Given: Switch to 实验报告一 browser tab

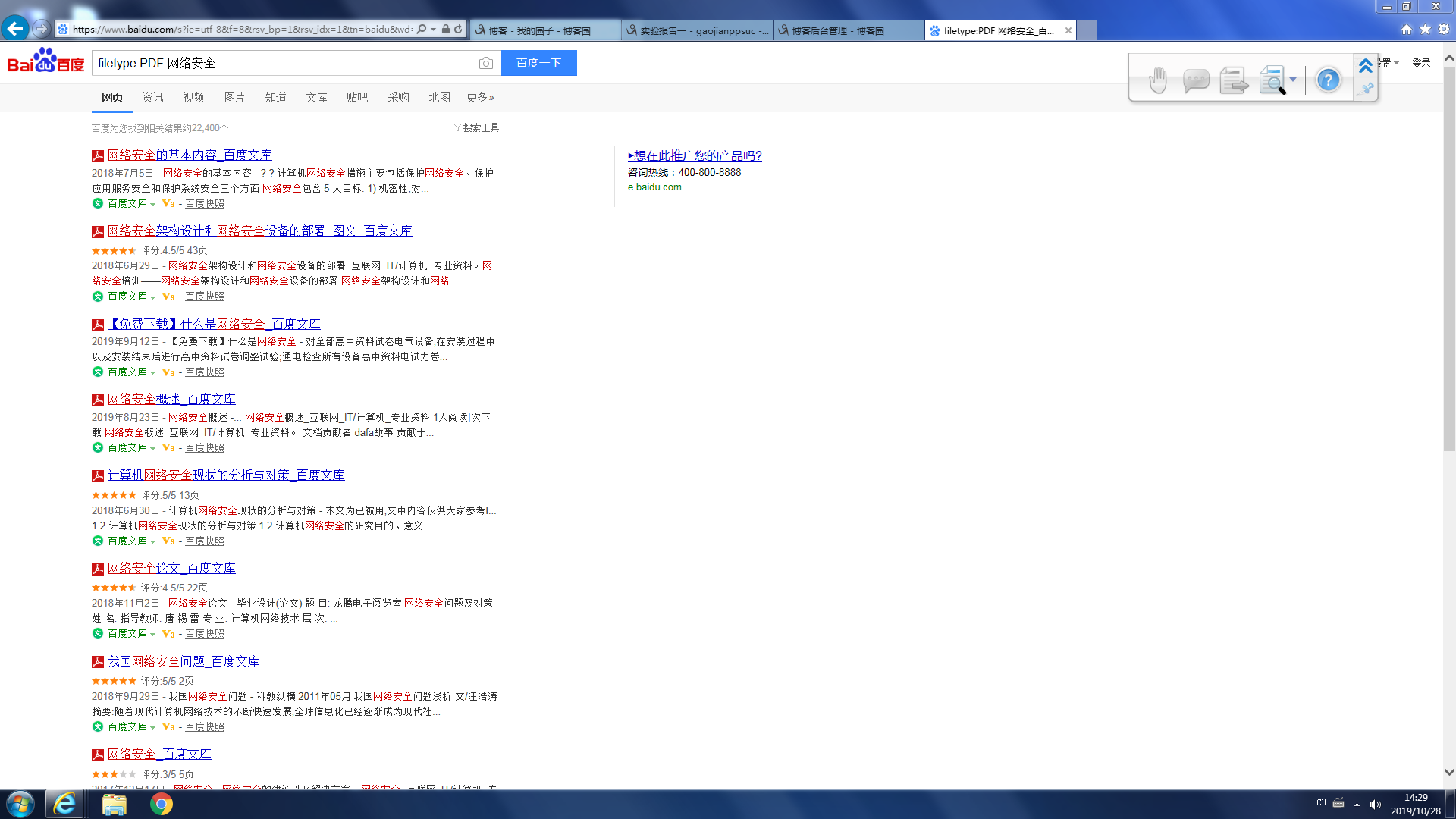Looking at the screenshot, I should pyautogui.click(x=697, y=30).
